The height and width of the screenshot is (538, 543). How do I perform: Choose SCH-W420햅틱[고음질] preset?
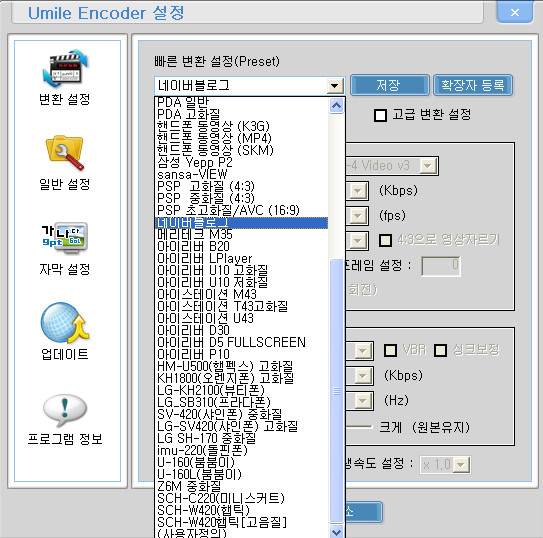[242, 522]
